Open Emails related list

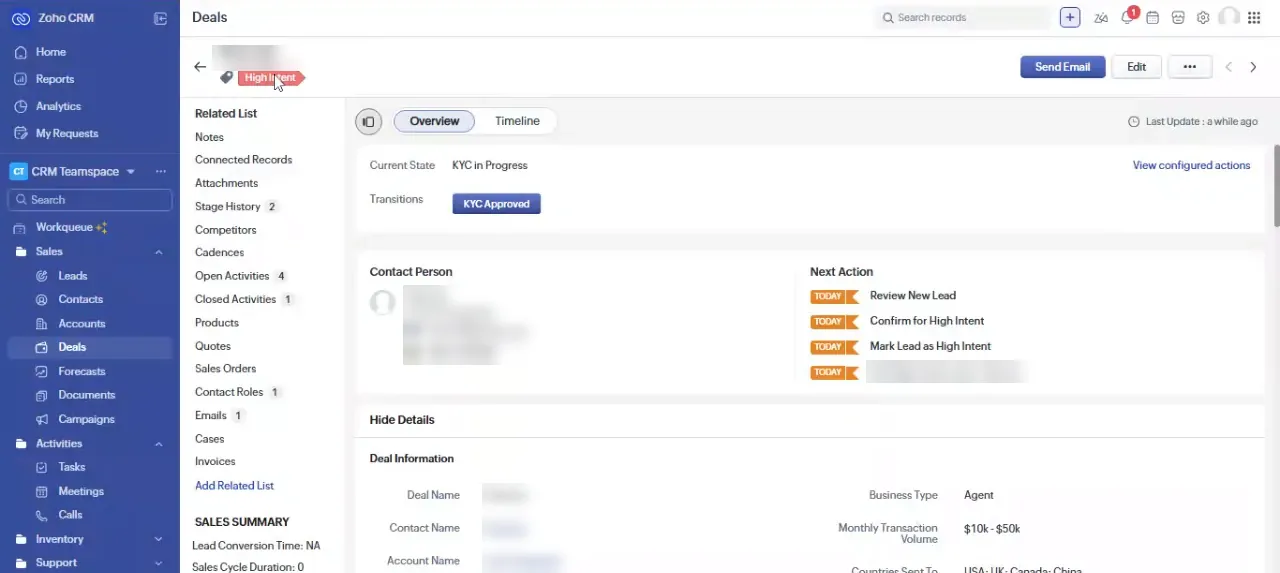[x=211, y=415]
